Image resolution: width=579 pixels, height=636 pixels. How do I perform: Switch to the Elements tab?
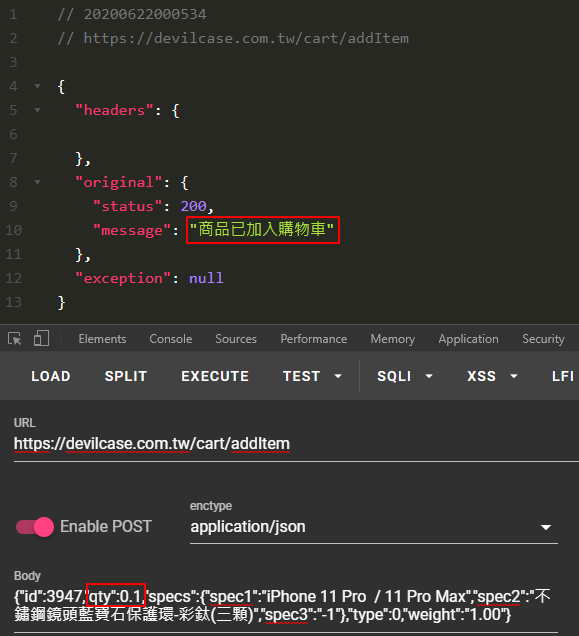point(102,339)
